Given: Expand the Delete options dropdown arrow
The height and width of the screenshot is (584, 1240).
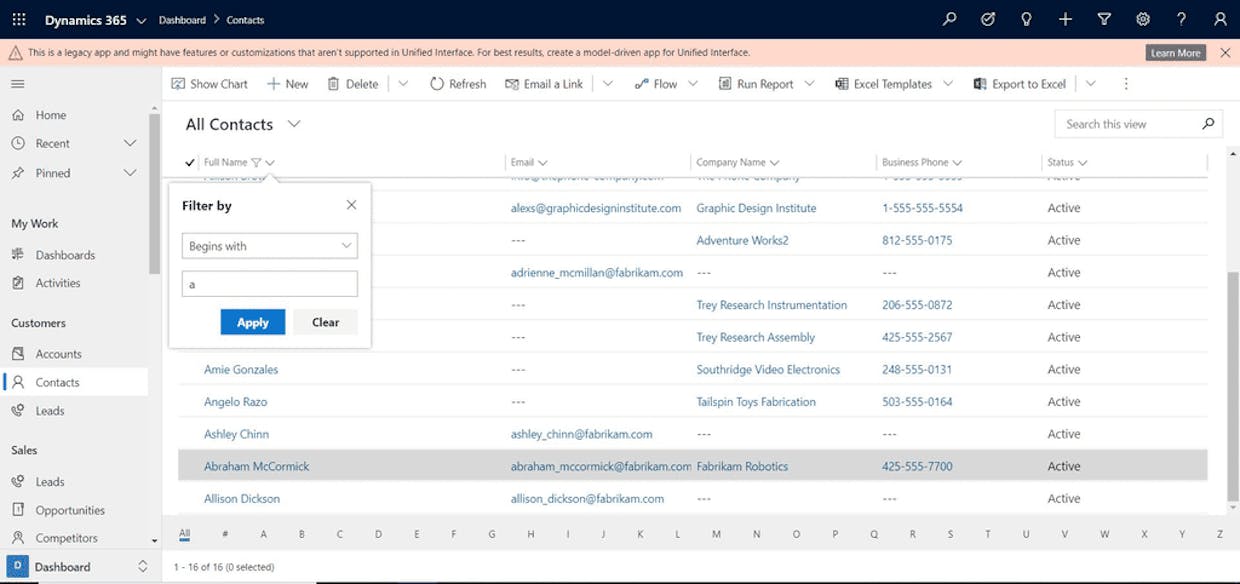Looking at the screenshot, I should 403,84.
